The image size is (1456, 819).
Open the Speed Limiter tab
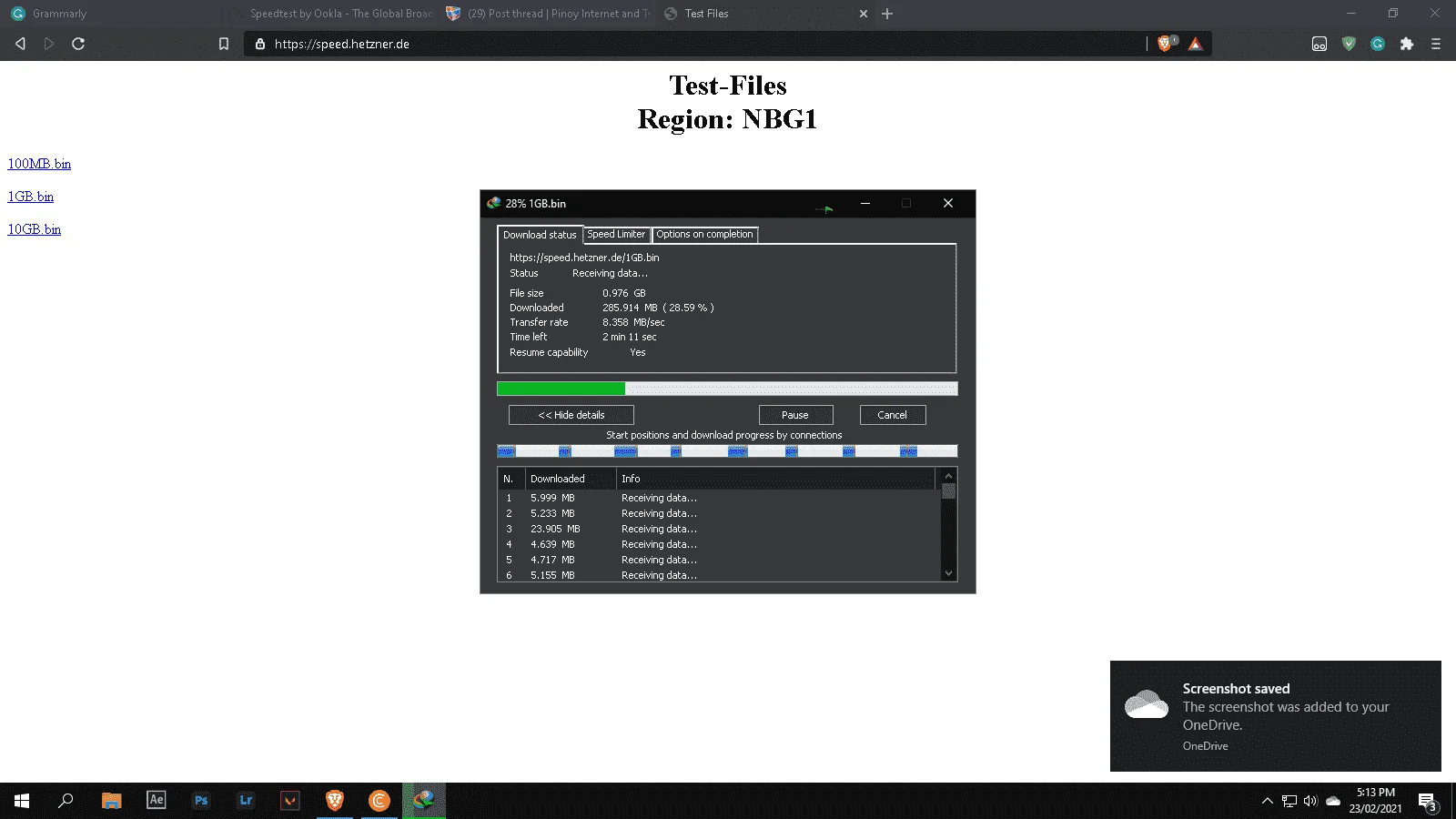pyautogui.click(x=616, y=234)
